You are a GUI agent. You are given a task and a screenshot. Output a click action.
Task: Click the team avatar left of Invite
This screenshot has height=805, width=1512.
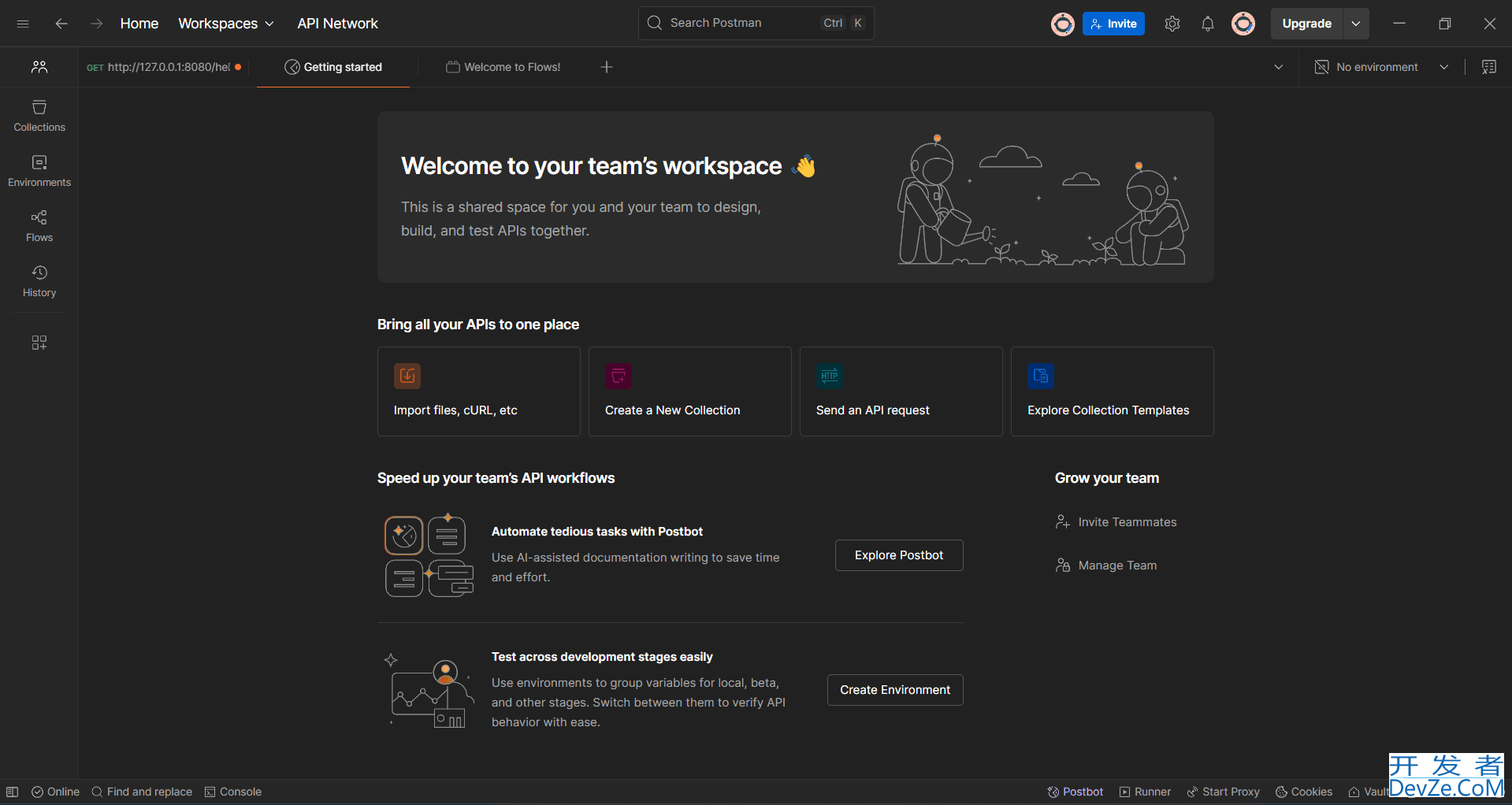pos(1063,24)
